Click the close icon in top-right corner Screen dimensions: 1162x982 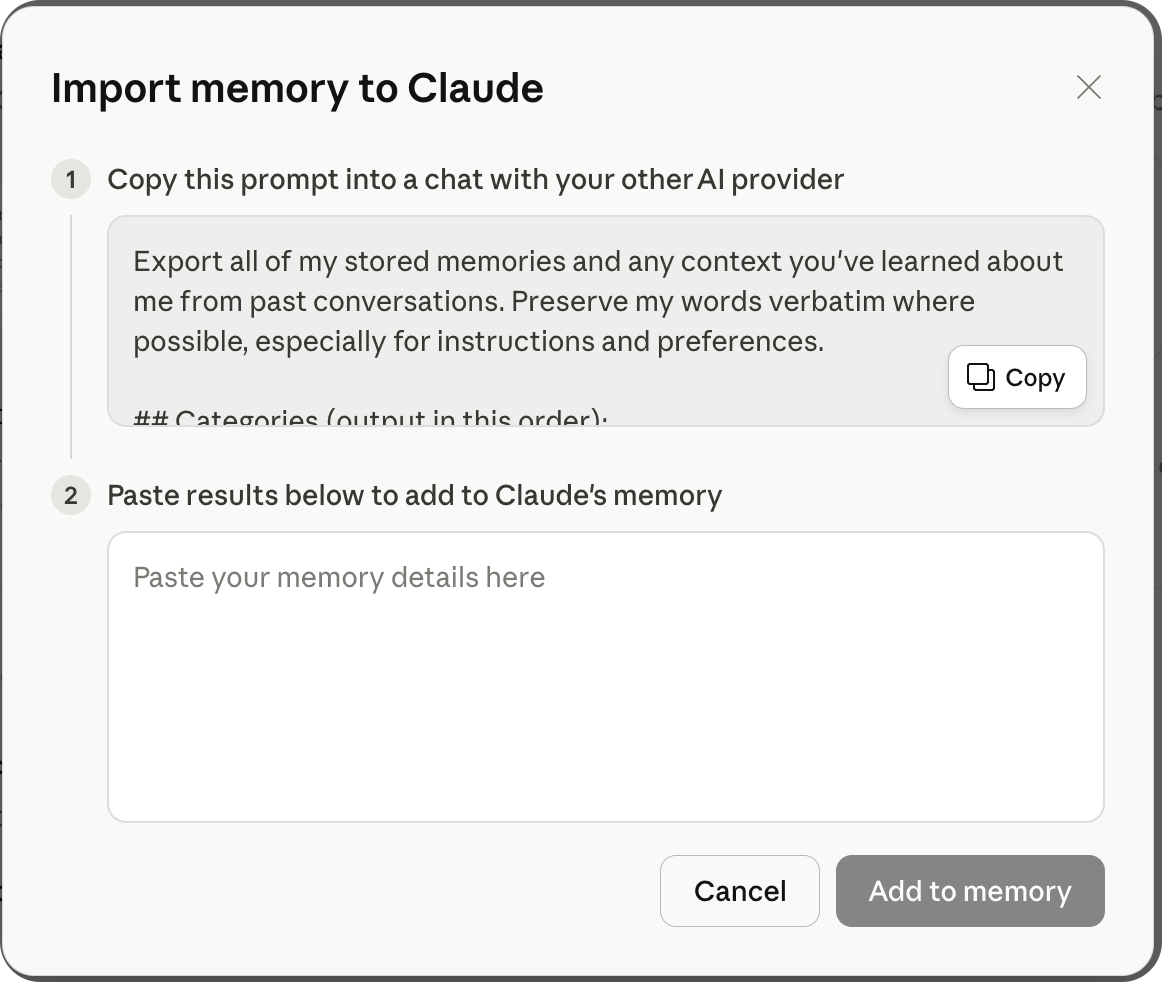pyautogui.click(x=1089, y=88)
